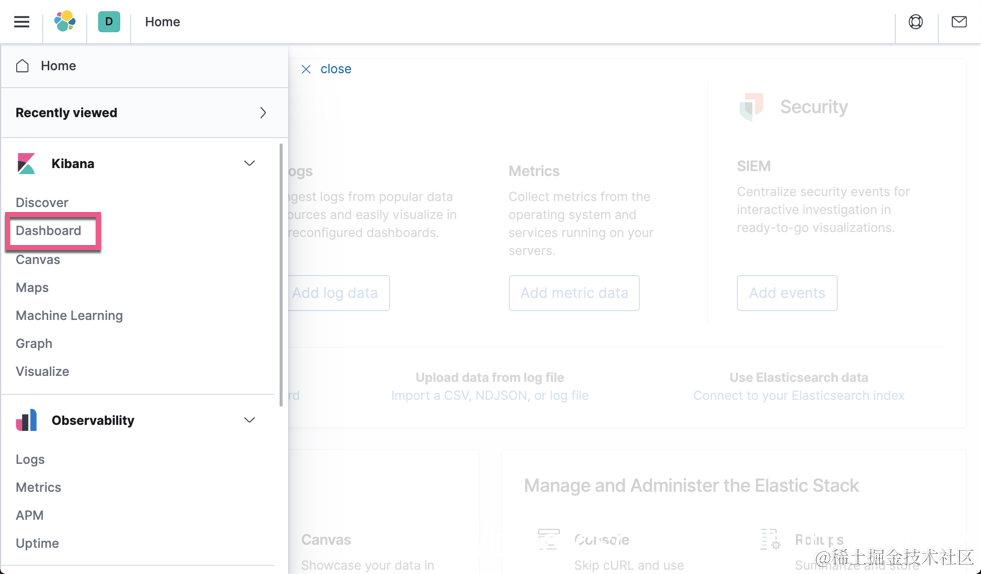Expand the Recently viewed section
The width and height of the screenshot is (981, 574).
click(x=145, y=113)
